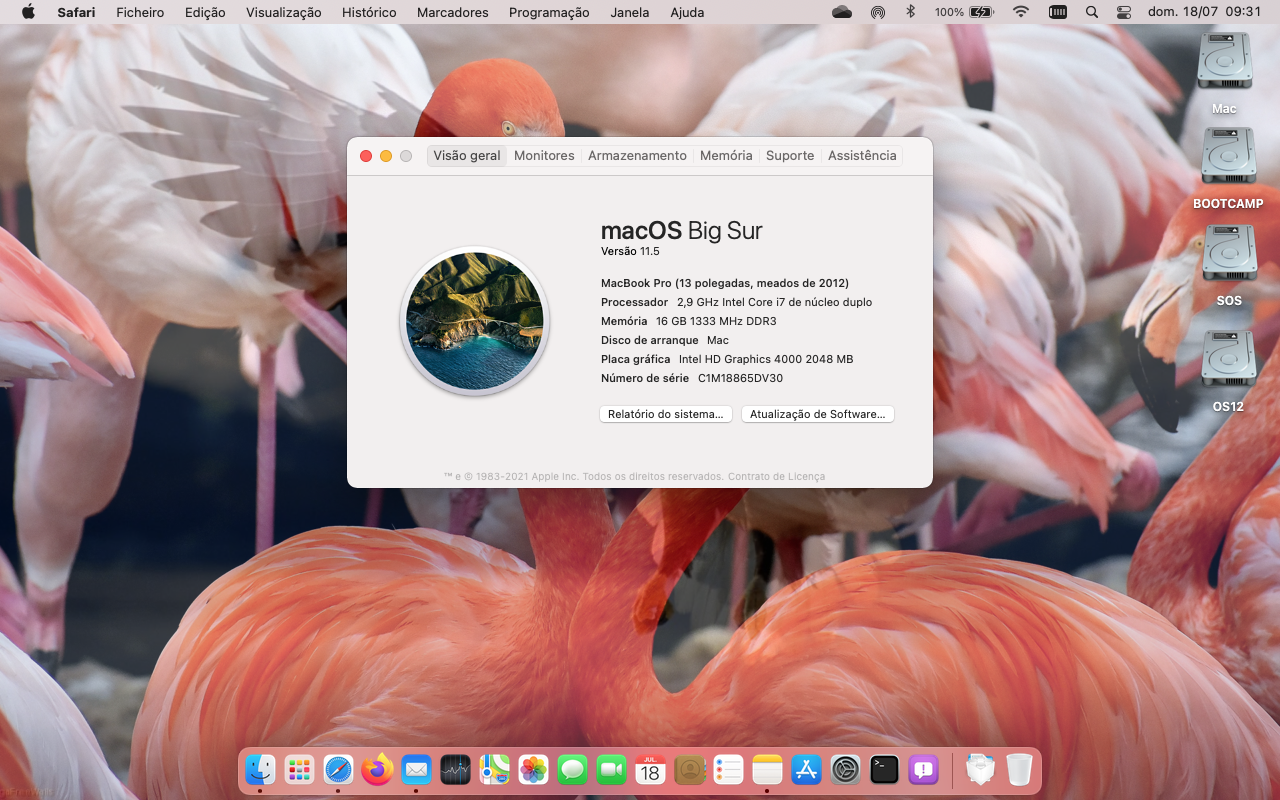Click the battery 100% indicator
The width and height of the screenshot is (1280, 800).
point(964,12)
